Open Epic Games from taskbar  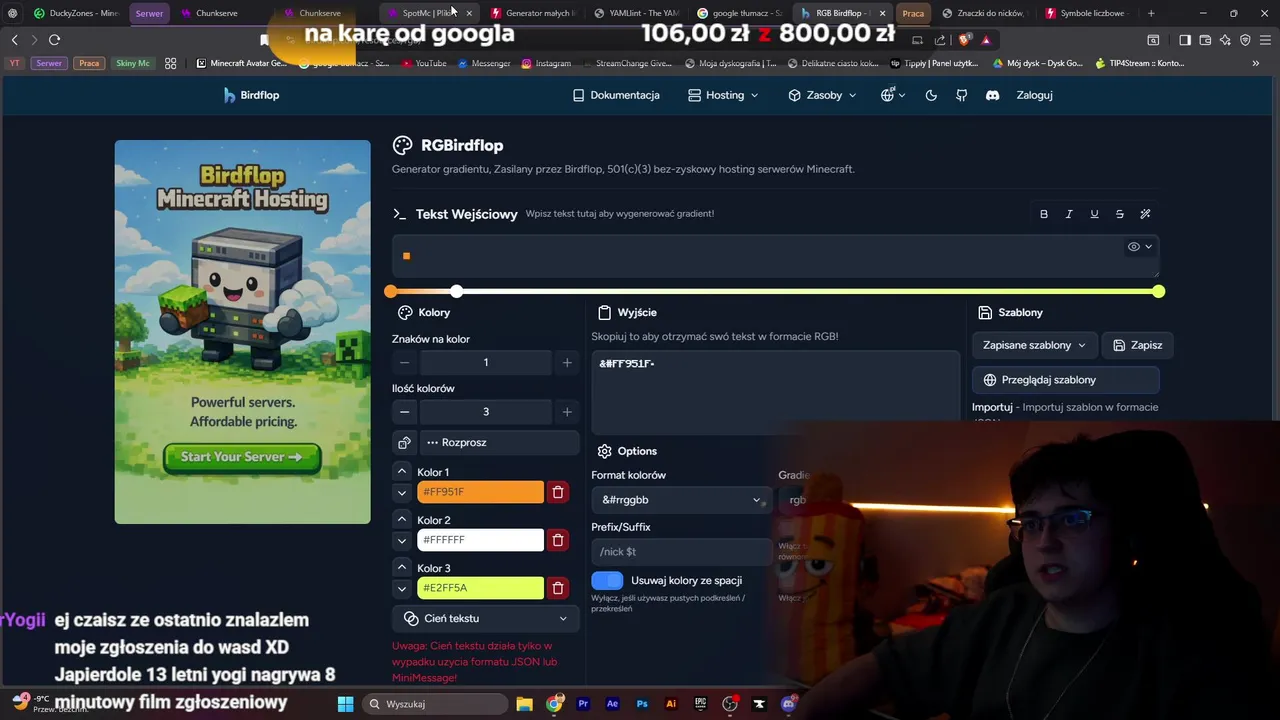point(701,704)
